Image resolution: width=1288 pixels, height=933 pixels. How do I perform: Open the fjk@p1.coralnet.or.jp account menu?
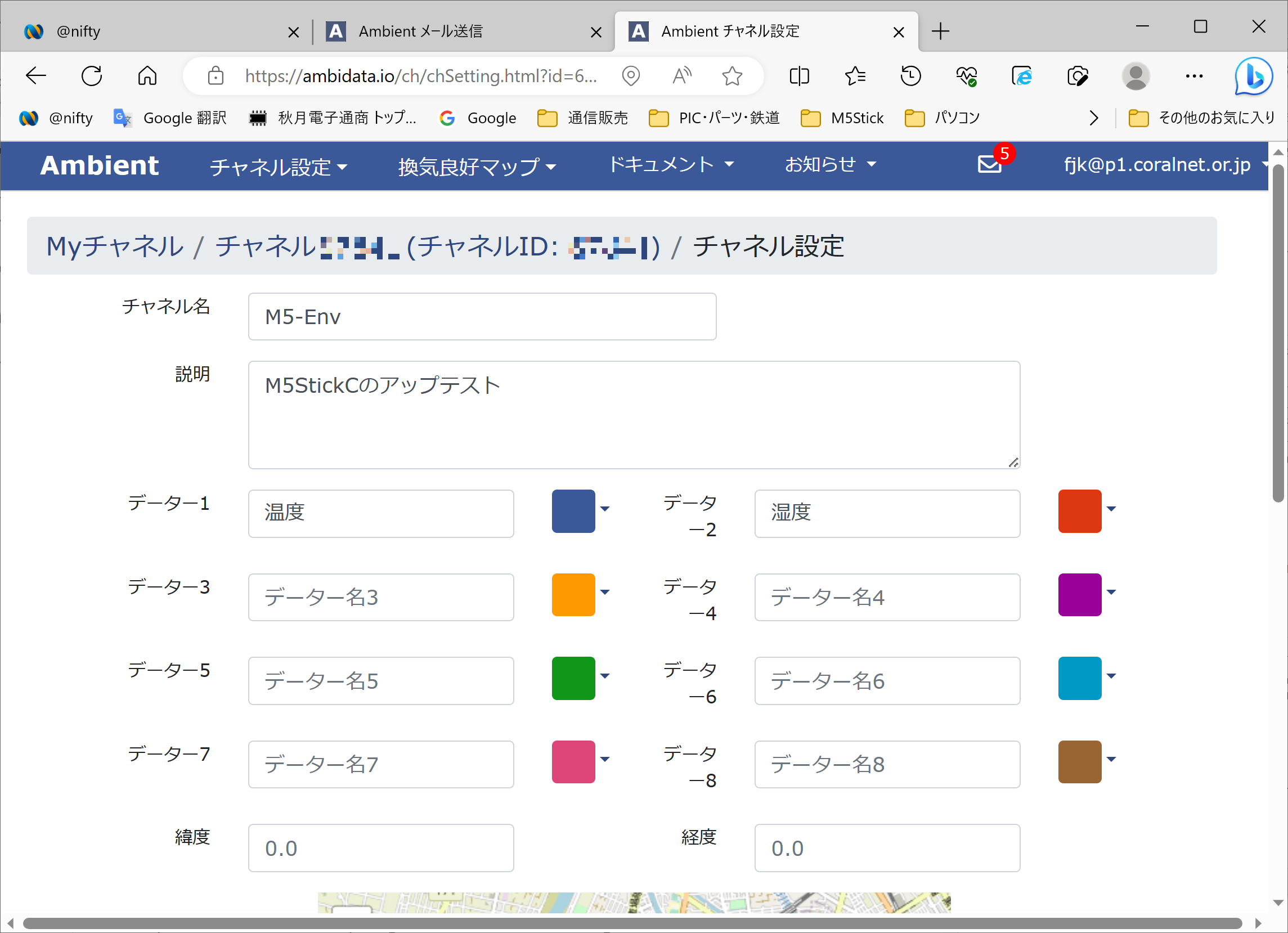[1165, 164]
